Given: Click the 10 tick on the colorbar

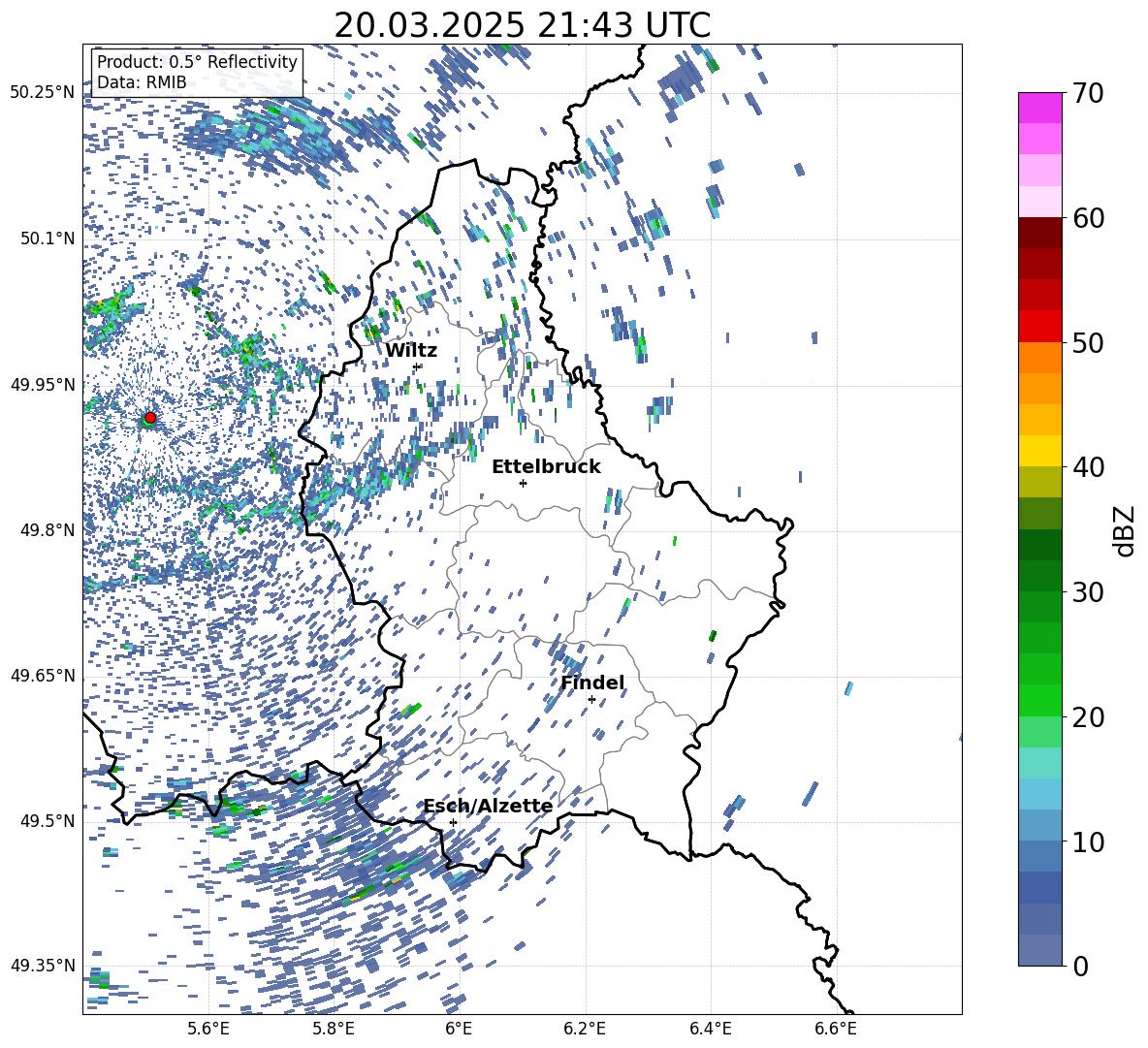Looking at the screenshot, I should 1088,842.
